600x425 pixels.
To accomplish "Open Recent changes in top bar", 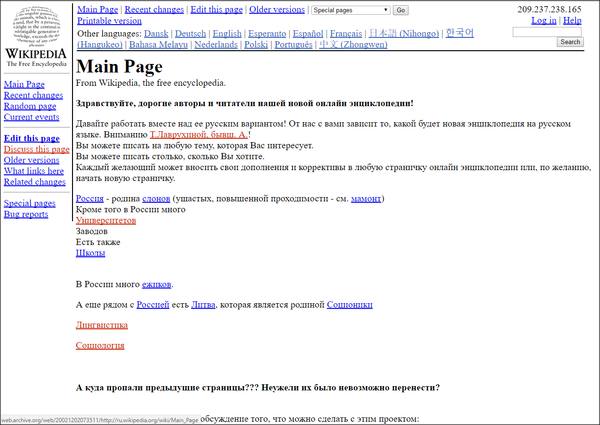I will 154,10.
